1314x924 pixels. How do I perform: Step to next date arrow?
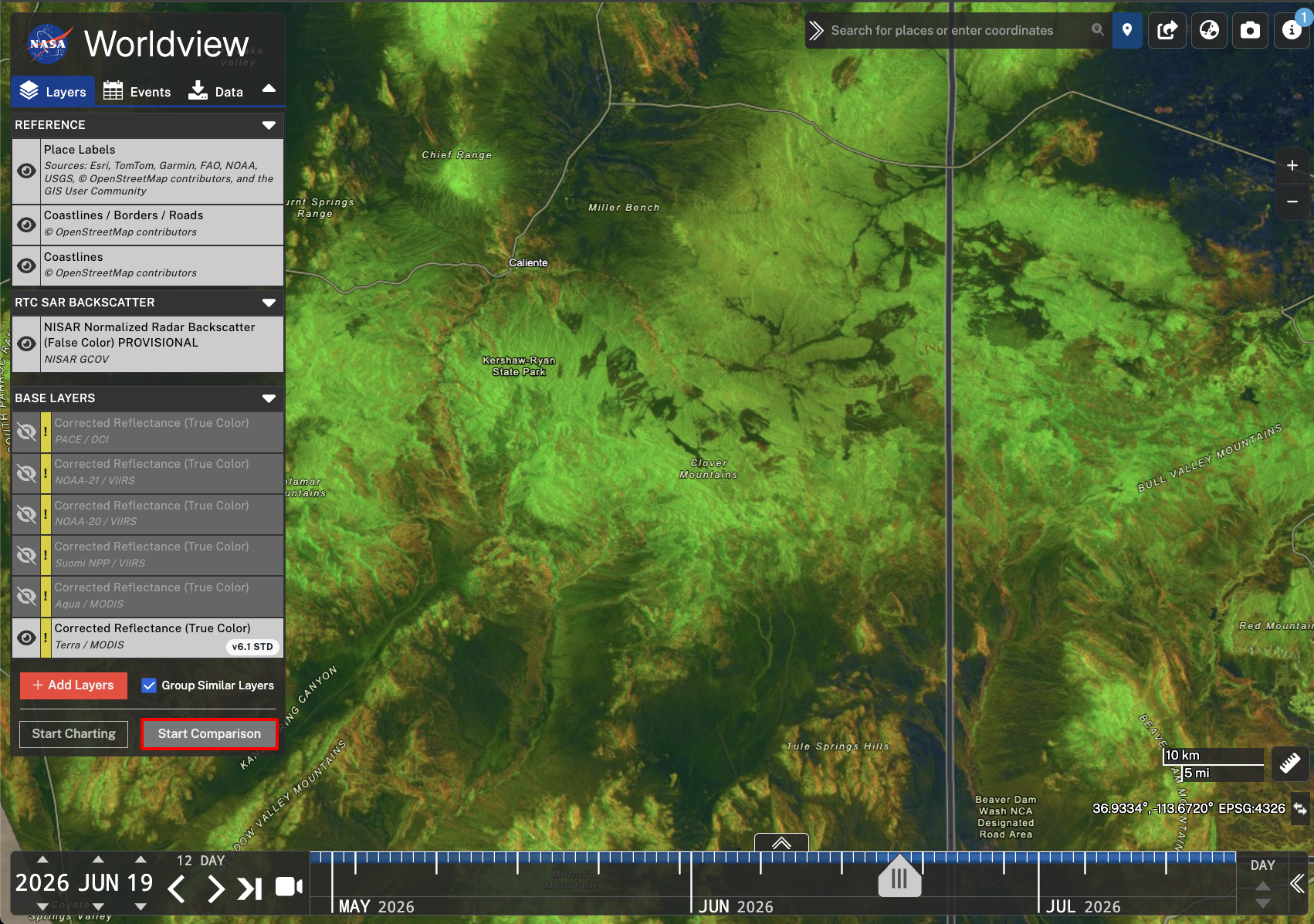pyautogui.click(x=216, y=888)
